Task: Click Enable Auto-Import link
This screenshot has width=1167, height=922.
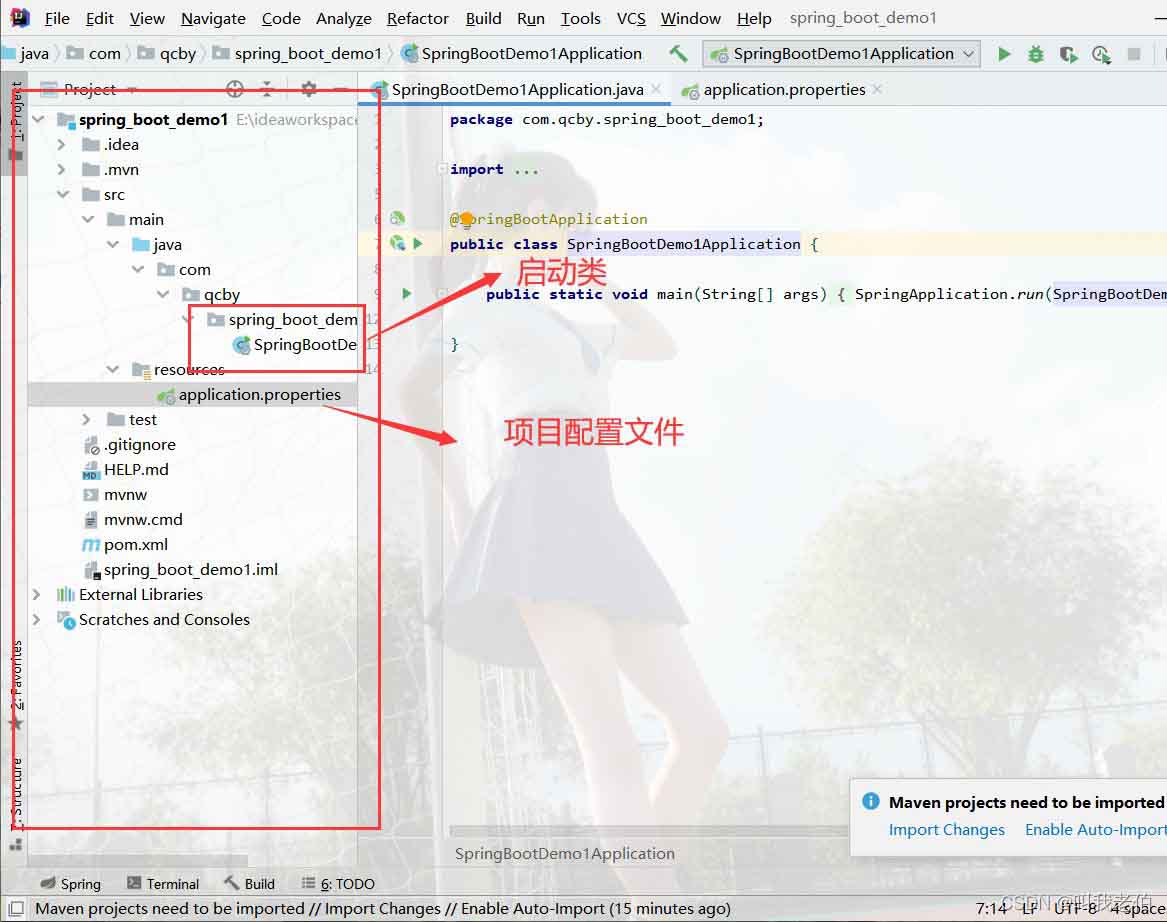Action: pos(1095,830)
